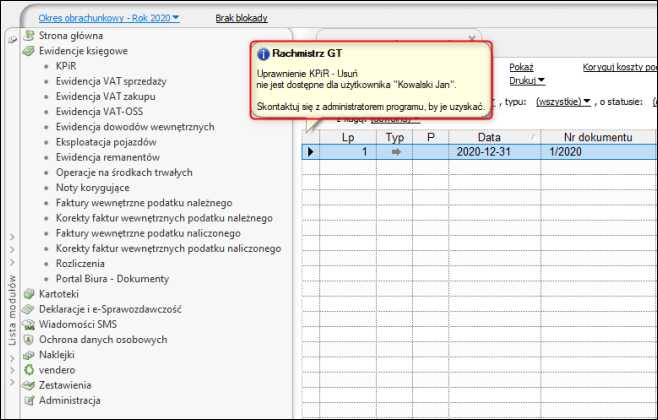The width and height of the screenshot is (658, 420).
Task: Open Portal Biura - Dokumenty
Action: (112, 279)
